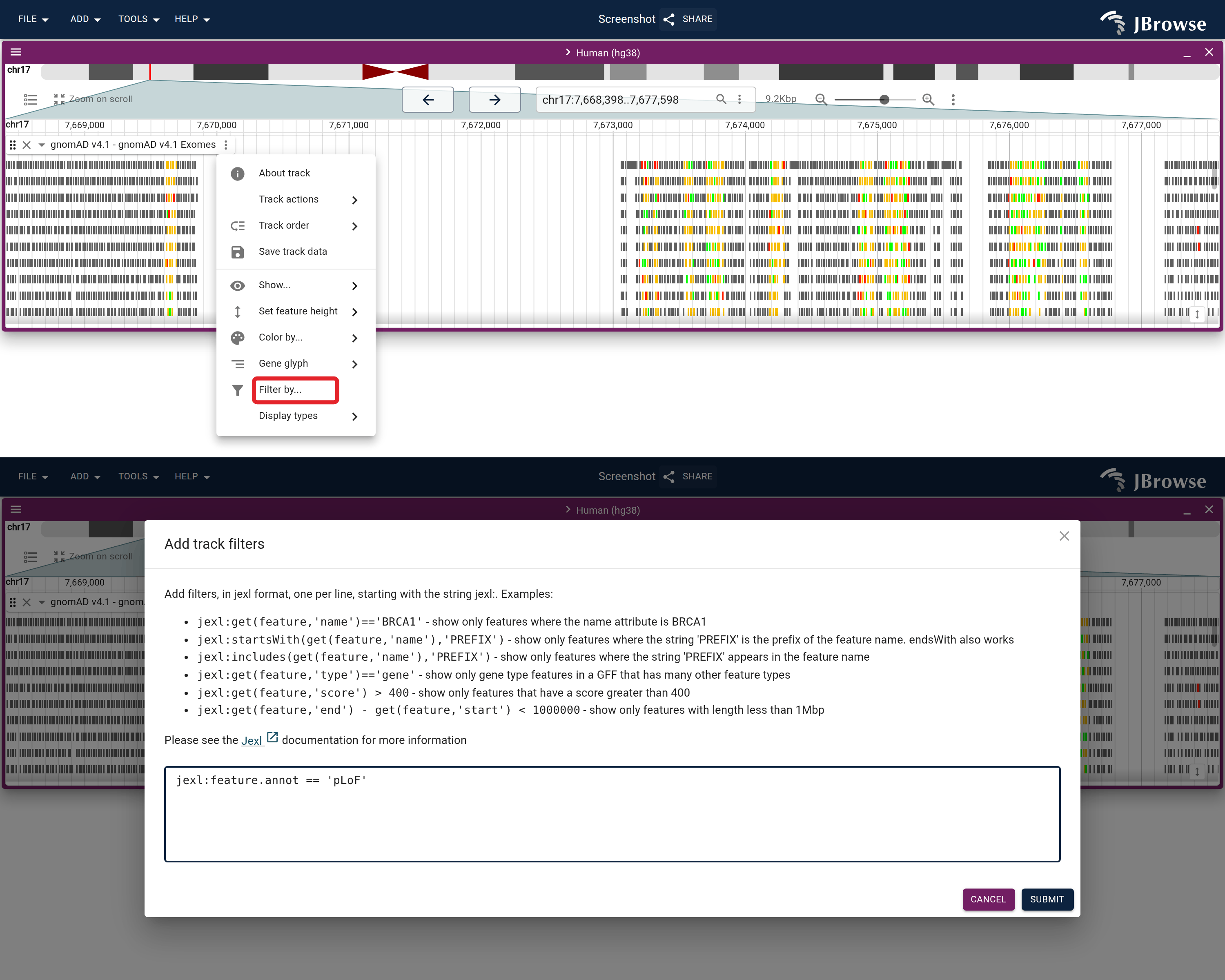Click the chr17 ideogram overview in the undimmed view
Image resolution: width=1225 pixels, height=980 pixels.
pos(630,71)
